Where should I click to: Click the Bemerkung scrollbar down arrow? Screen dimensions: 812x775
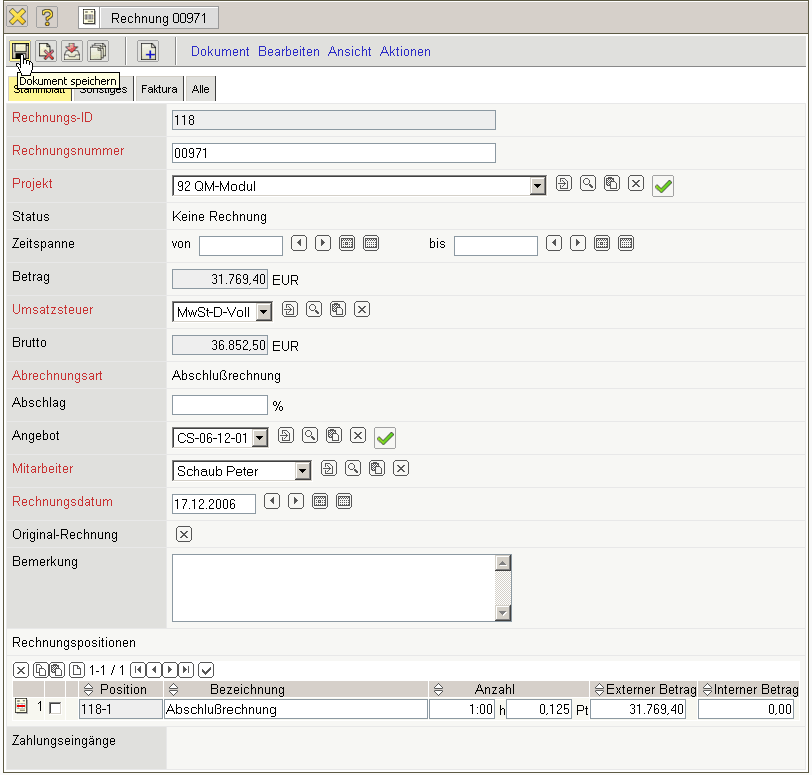point(503,613)
